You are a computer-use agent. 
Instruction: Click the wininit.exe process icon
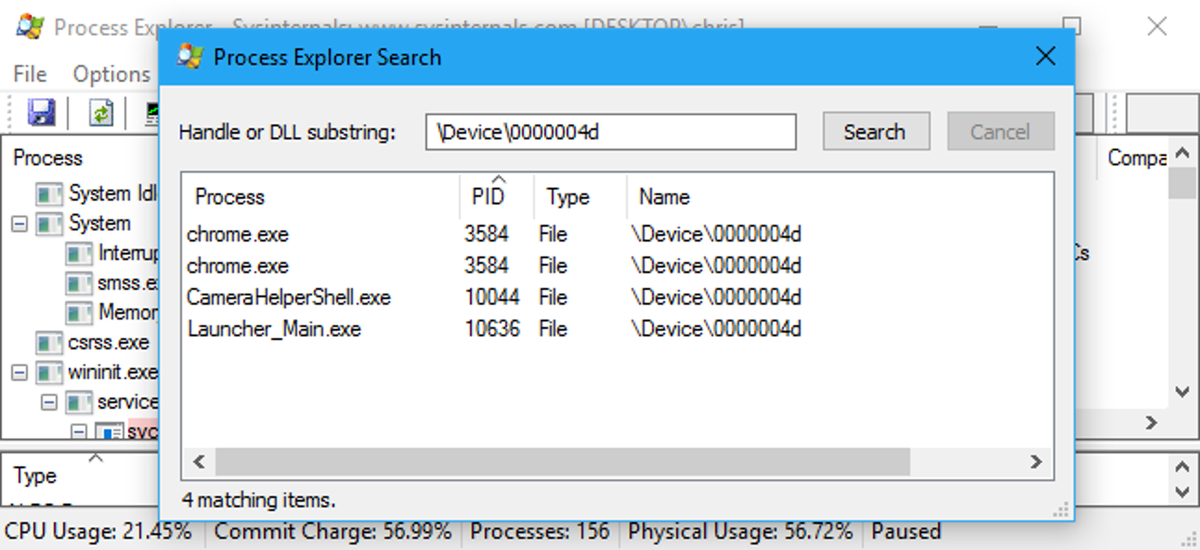pos(49,373)
